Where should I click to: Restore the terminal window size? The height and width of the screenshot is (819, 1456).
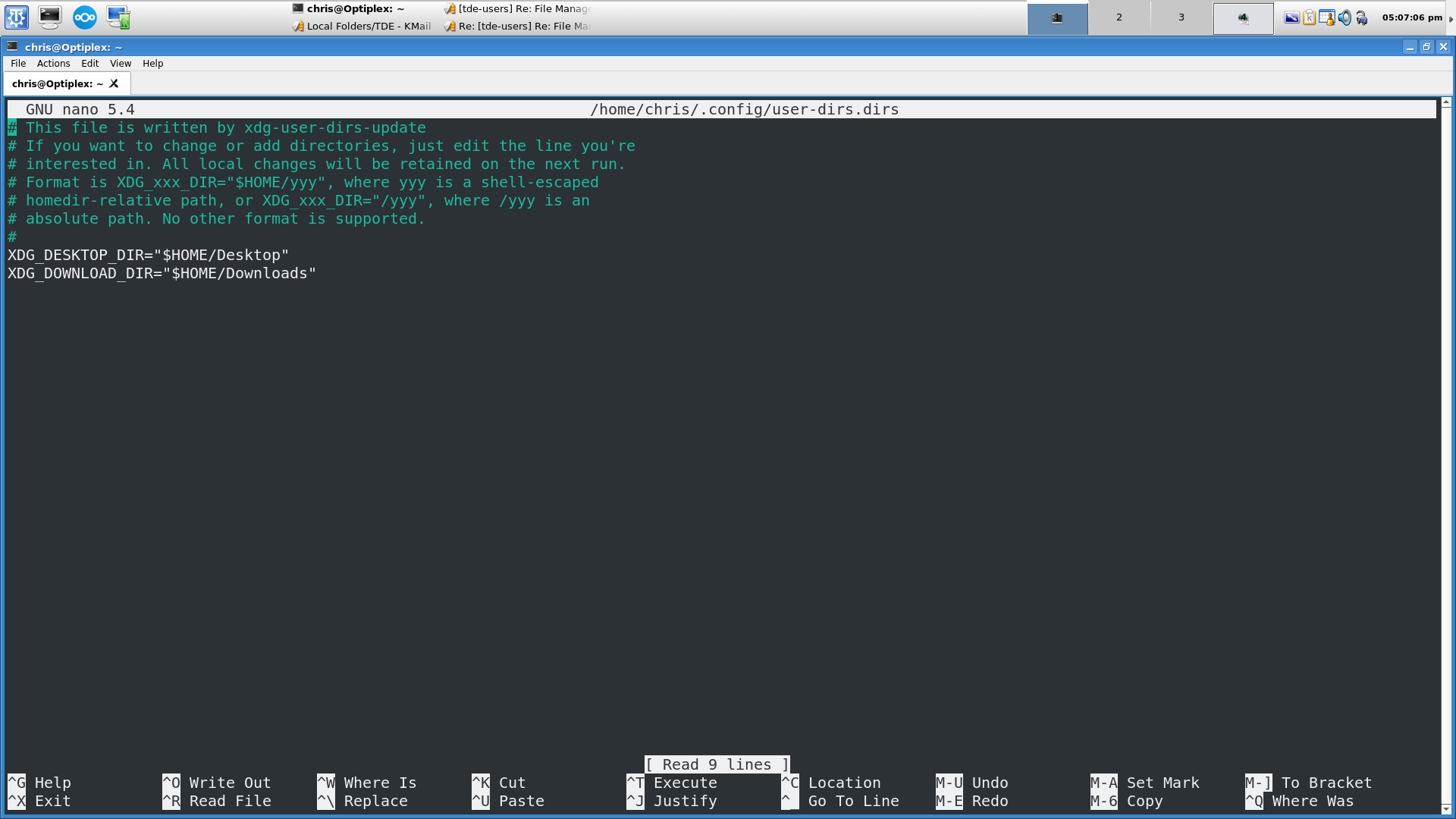pyautogui.click(x=1426, y=47)
